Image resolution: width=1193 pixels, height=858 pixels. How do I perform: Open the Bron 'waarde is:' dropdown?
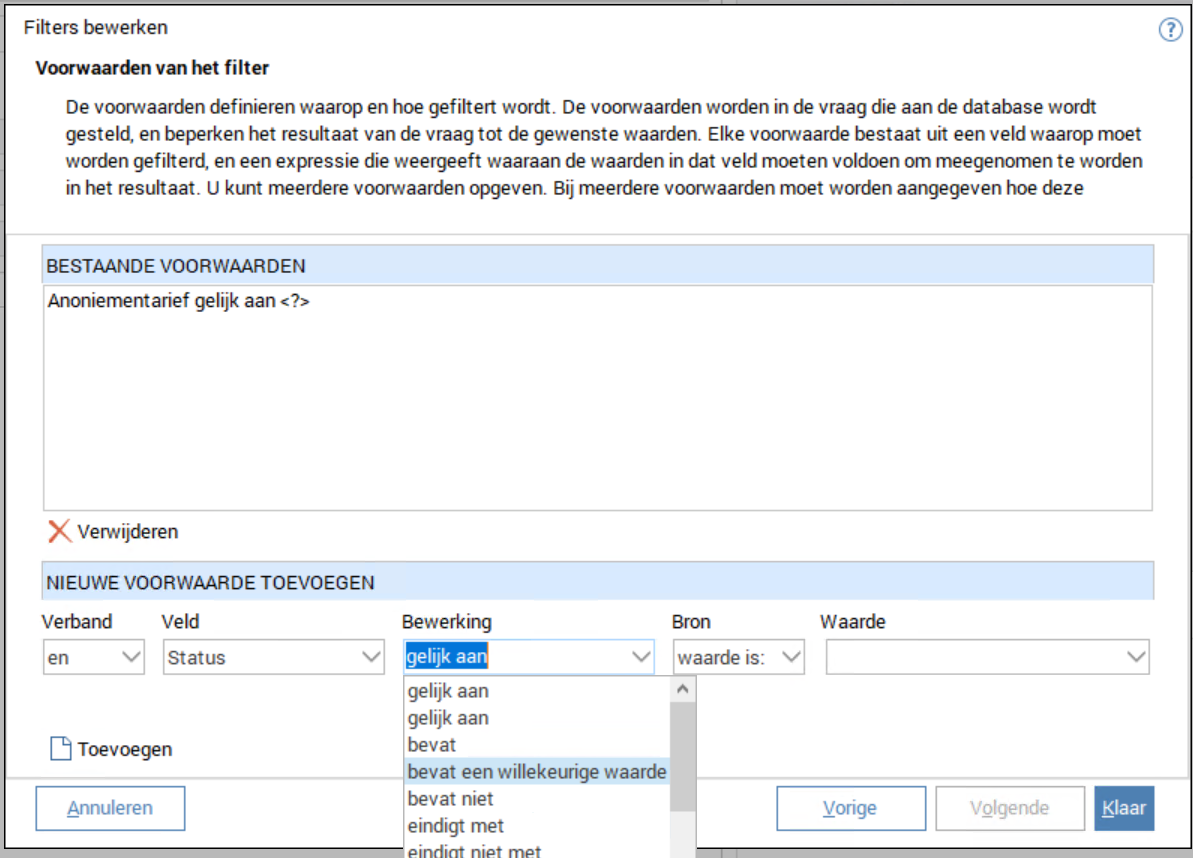738,657
